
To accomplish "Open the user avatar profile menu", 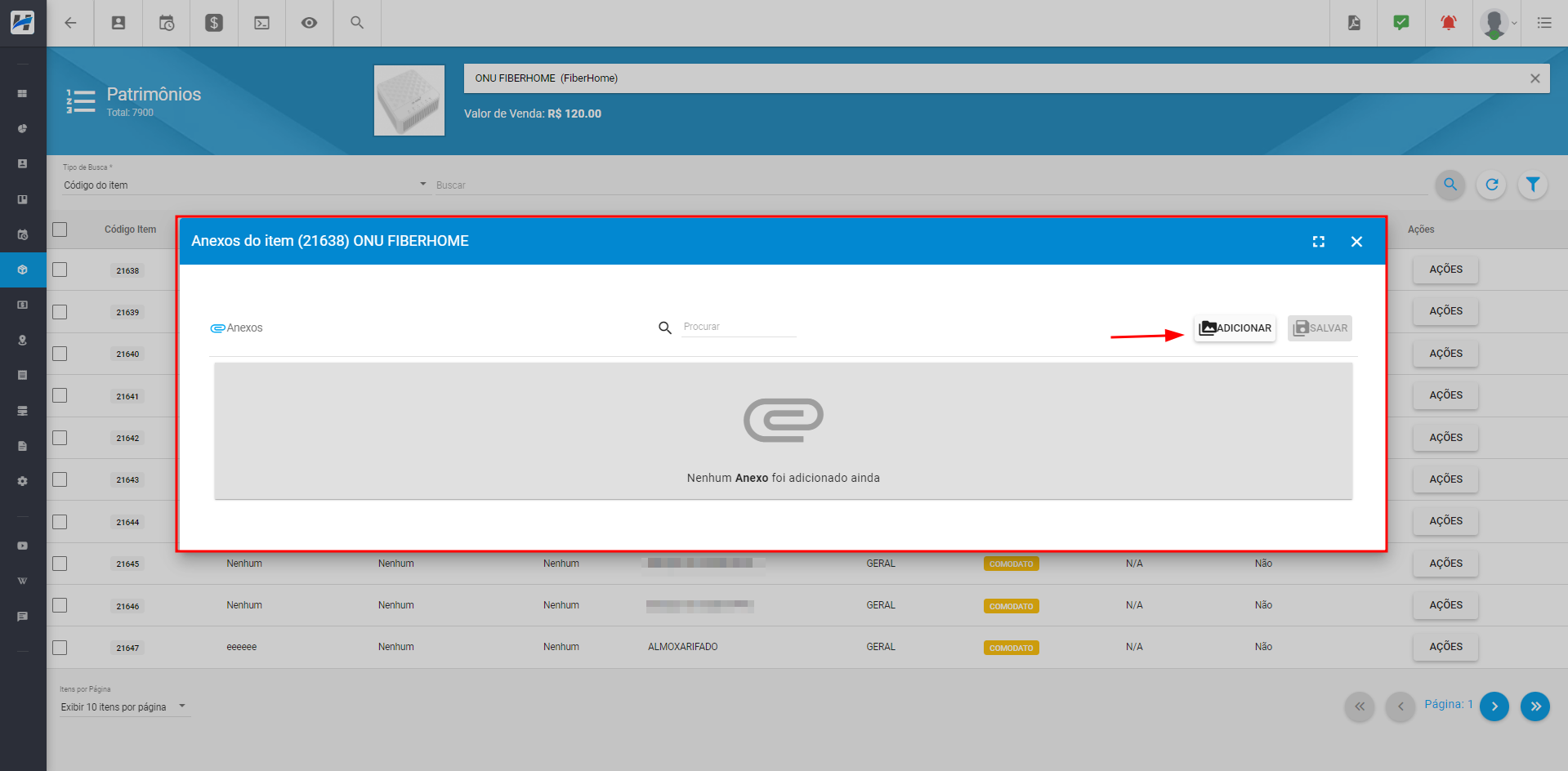I will 1497,23.
